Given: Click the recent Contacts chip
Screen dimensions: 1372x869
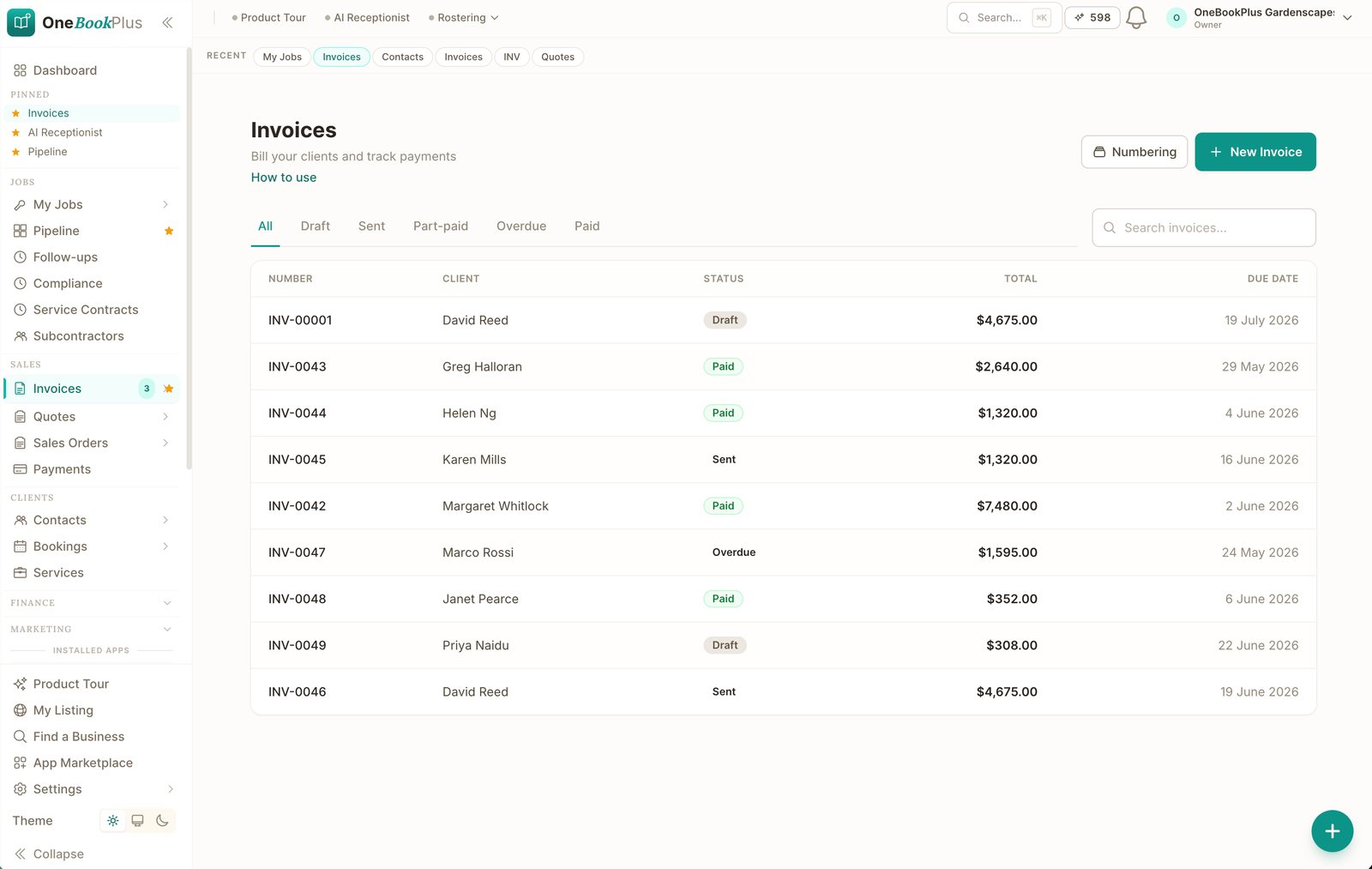Looking at the screenshot, I should click(x=402, y=57).
